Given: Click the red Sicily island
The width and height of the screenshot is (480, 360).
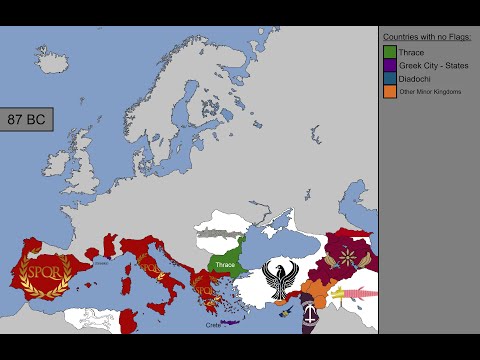Looking at the screenshot, I should tap(158, 308).
